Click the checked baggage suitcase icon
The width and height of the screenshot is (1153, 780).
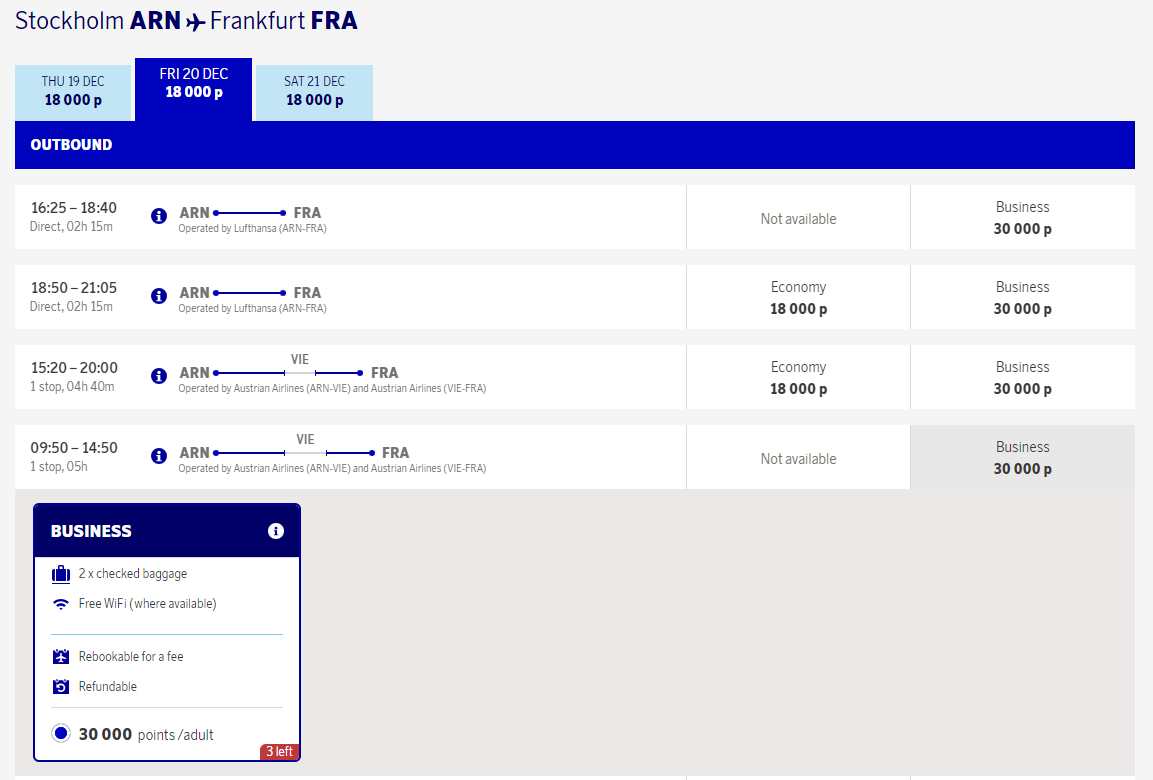point(61,574)
